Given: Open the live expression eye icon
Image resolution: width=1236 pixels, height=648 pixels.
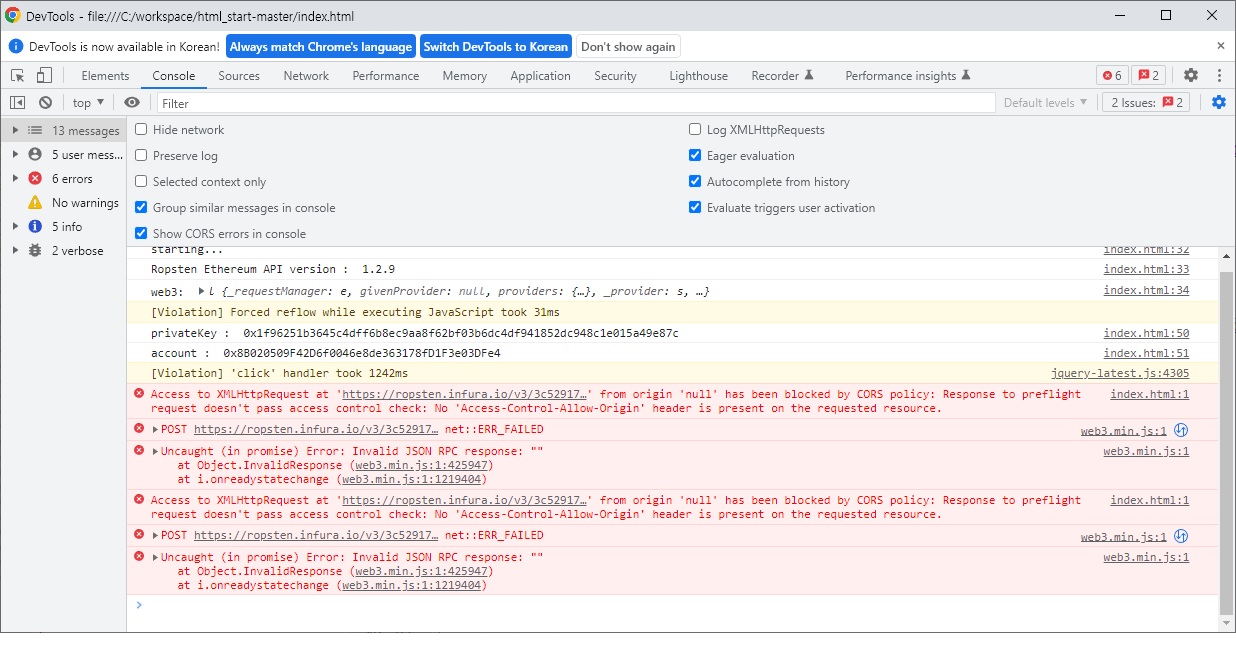Looking at the screenshot, I should coord(132,103).
